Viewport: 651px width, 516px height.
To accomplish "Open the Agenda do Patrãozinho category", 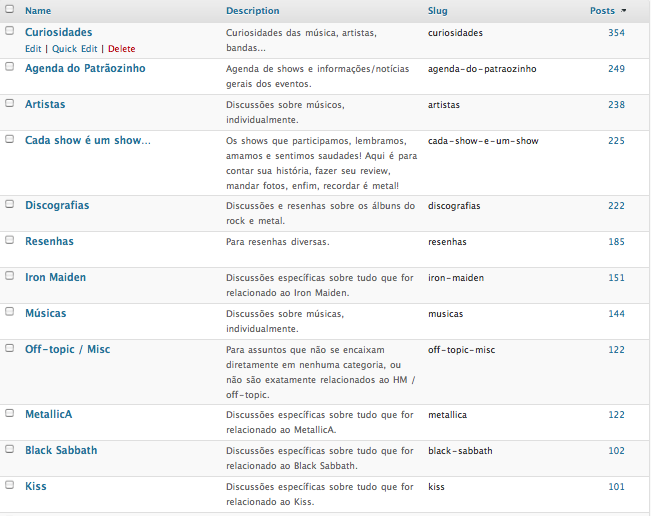I will click(85, 68).
